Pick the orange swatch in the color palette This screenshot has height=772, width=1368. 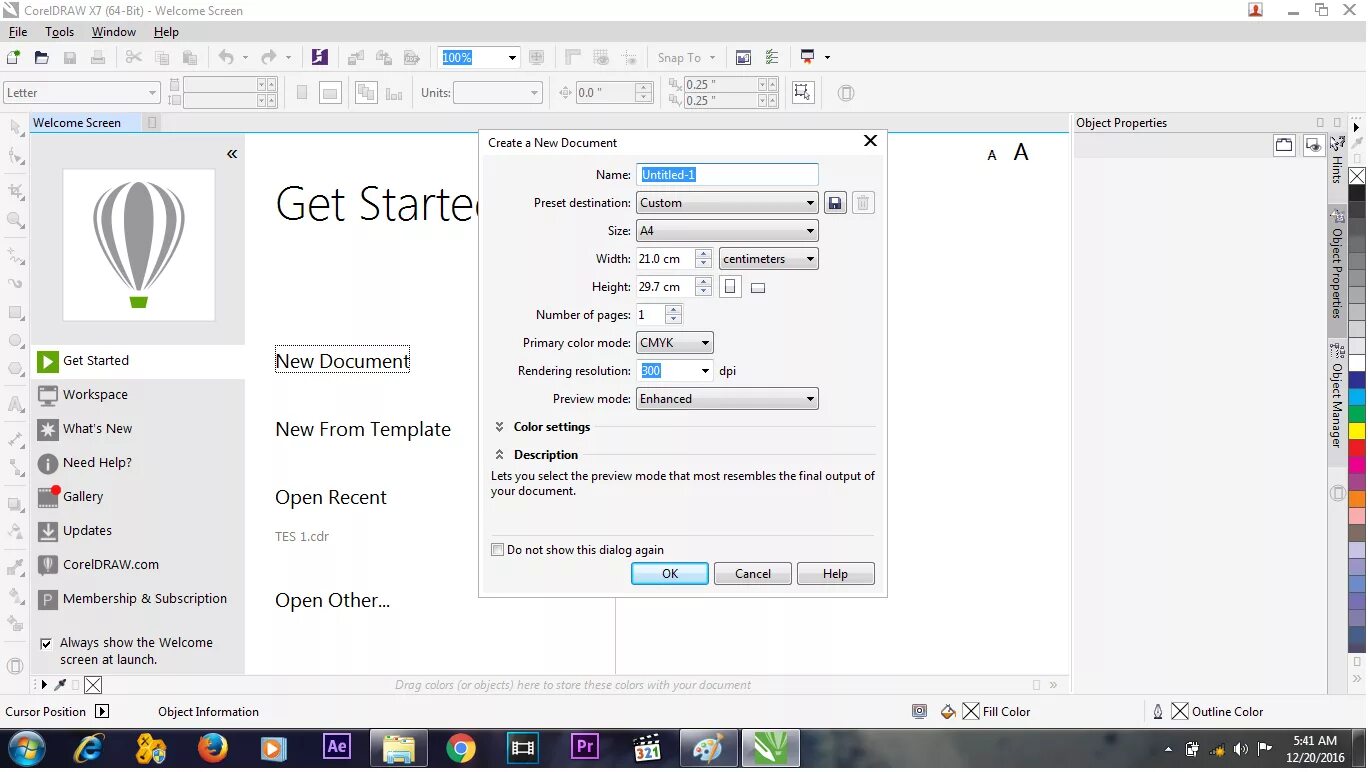click(x=1357, y=498)
